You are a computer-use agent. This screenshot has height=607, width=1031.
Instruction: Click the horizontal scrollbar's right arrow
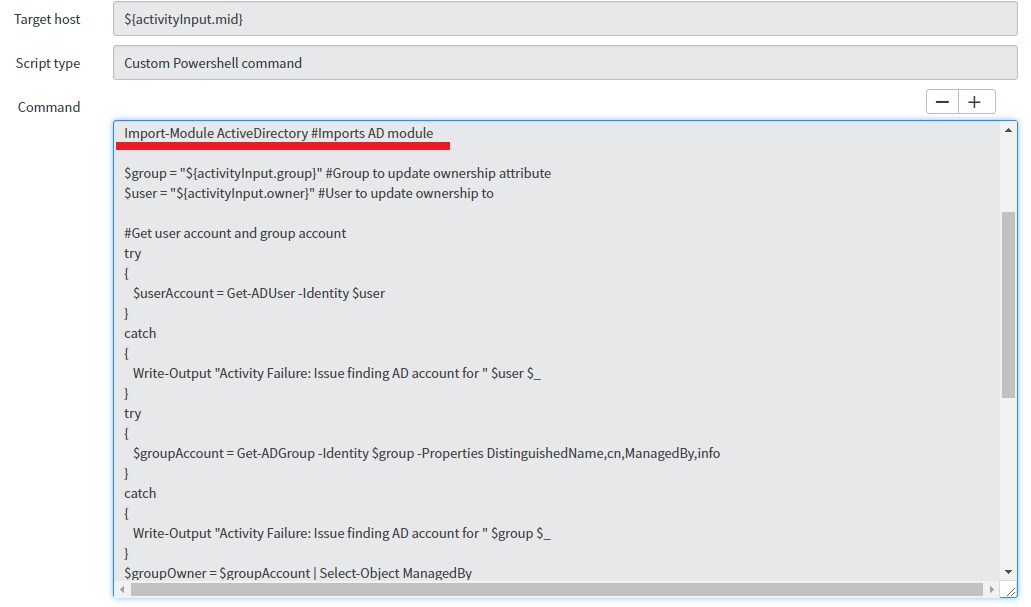click(992, 589)
